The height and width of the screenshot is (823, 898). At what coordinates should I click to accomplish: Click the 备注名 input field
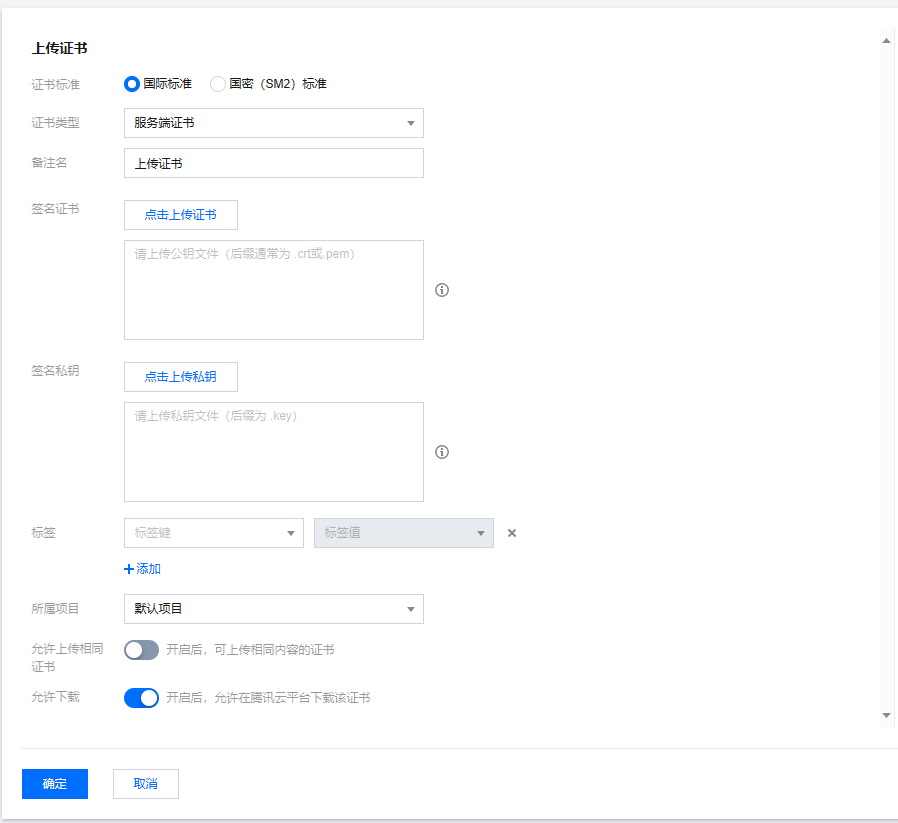coord(273,163)
